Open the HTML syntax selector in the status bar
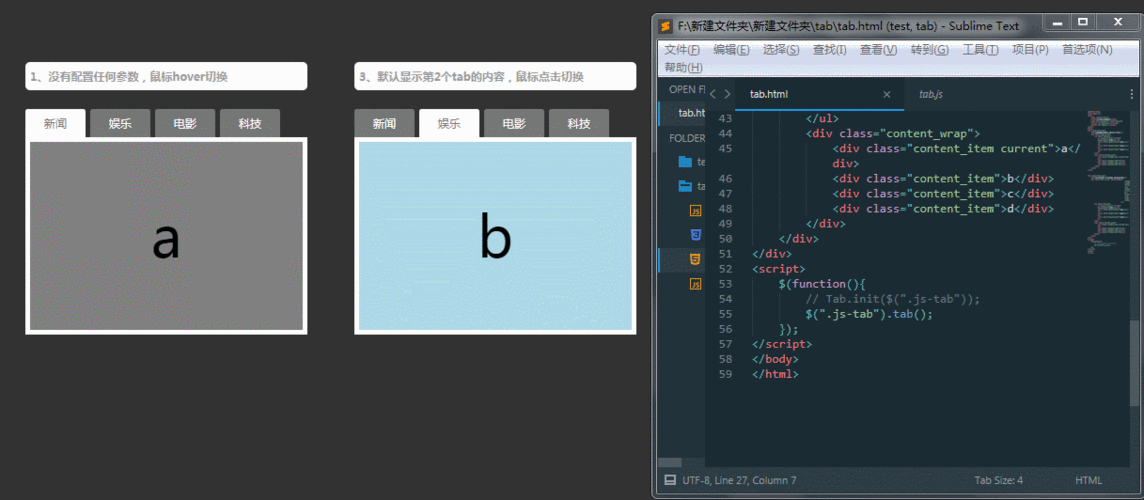Image resolution: width=1144 pixels, height=500 pixels. tap(1088, 480)
